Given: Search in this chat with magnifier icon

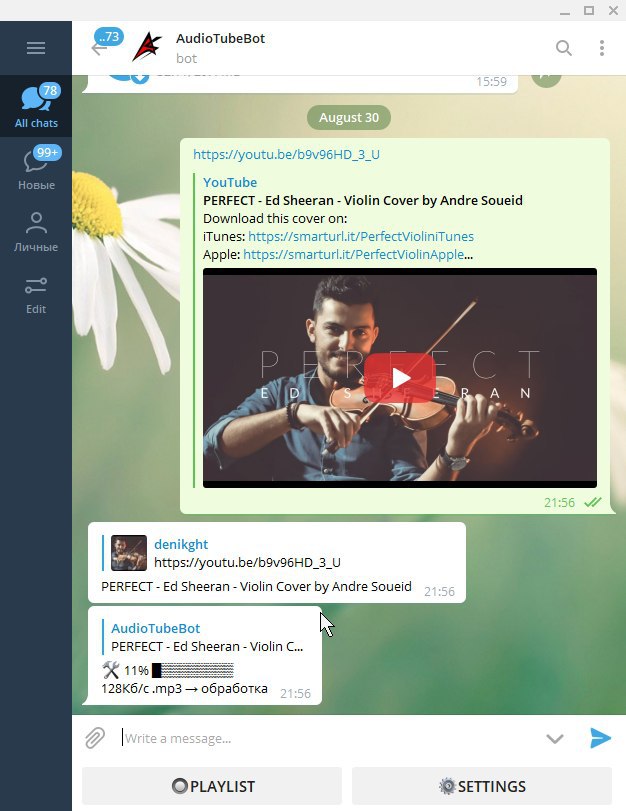Looking at the screenshot, I should 563,48.
